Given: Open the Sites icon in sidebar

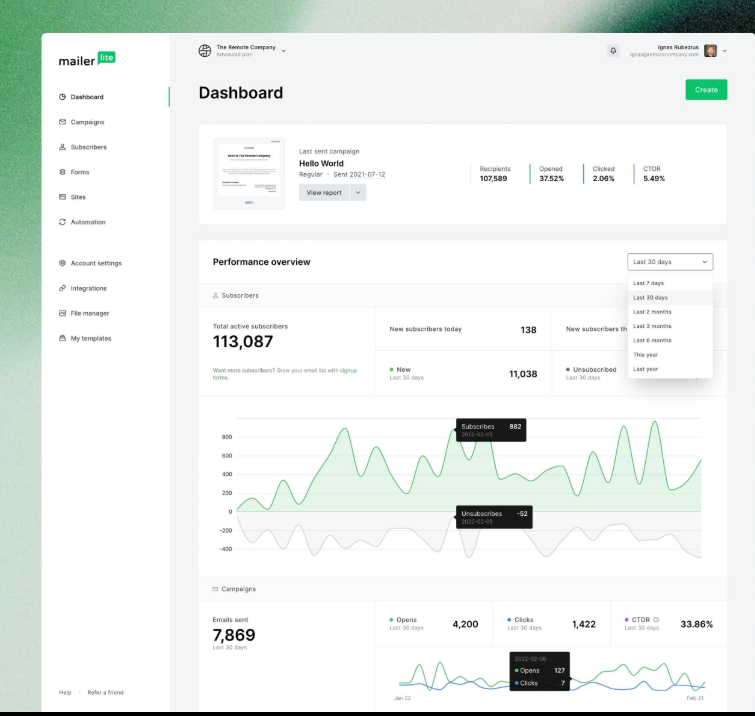Looking at the screenshot, I should coord(62,197).
